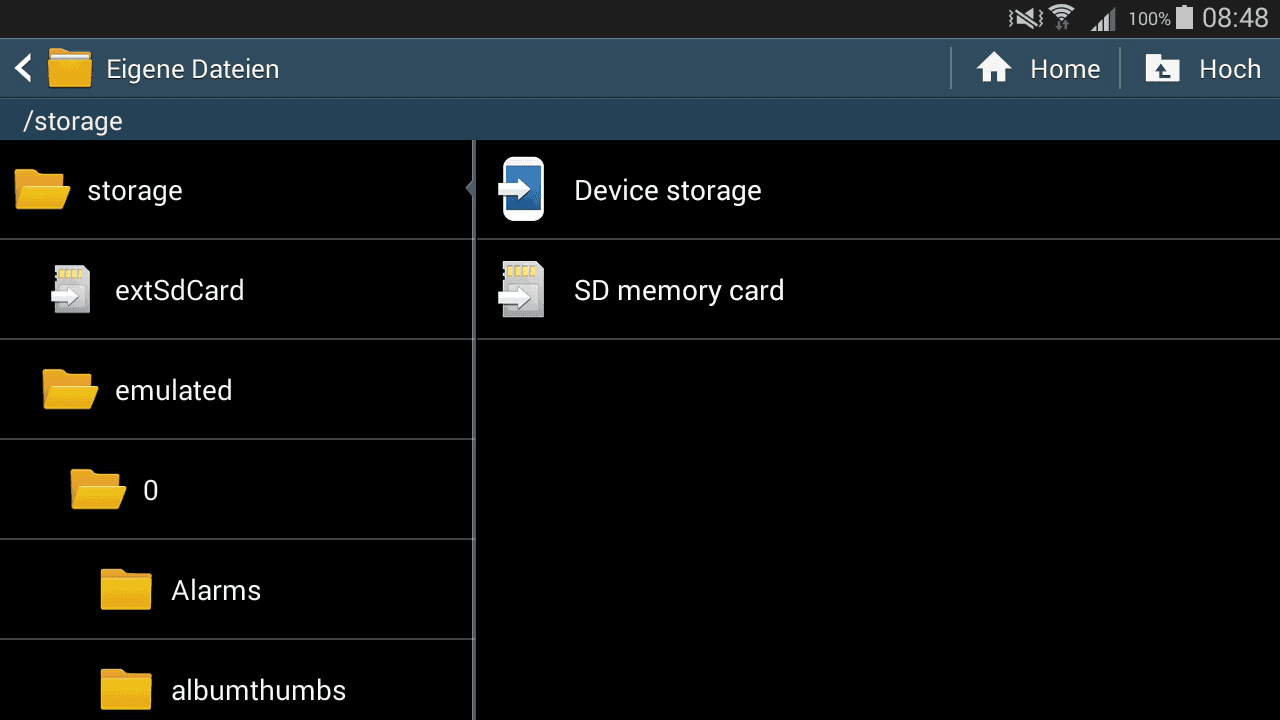This screenshot has width=1280, height=720.
Task: Tap the vibrate mode status icon
Action: point(1026,18)
